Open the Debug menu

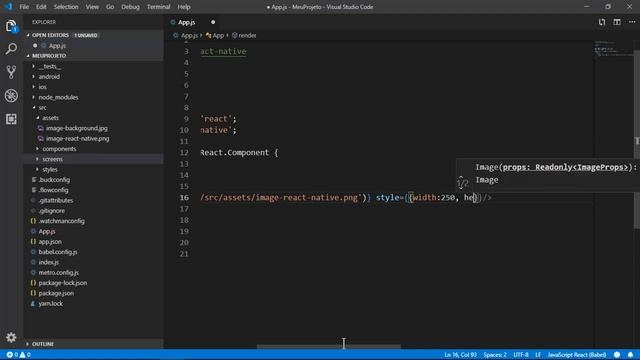pyautogui.click(x=130, y=7)
